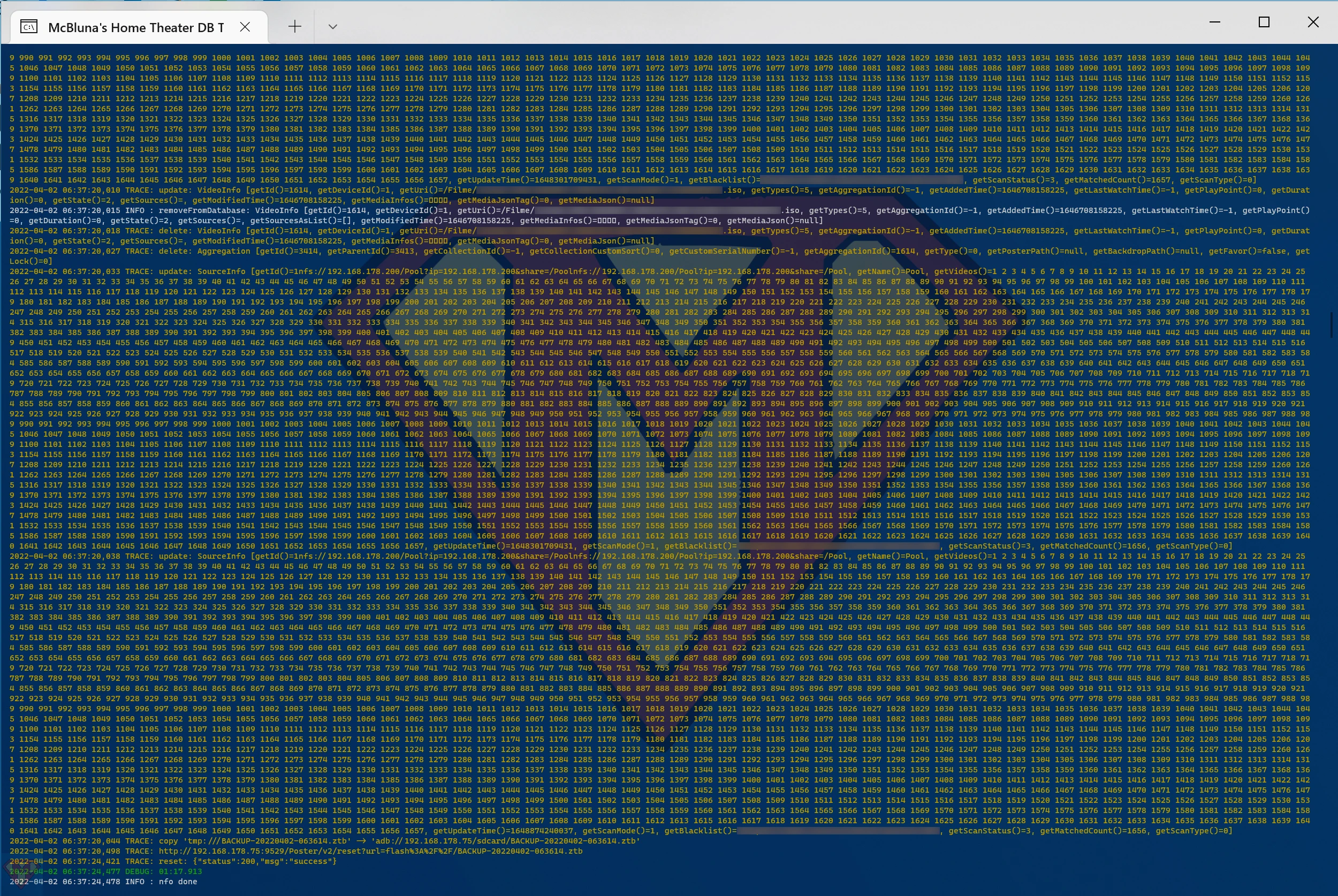Select the McBluna's Home Theater DB tab
The height and width of the screenshot is (896, 1338).
(x=136, y=27)
